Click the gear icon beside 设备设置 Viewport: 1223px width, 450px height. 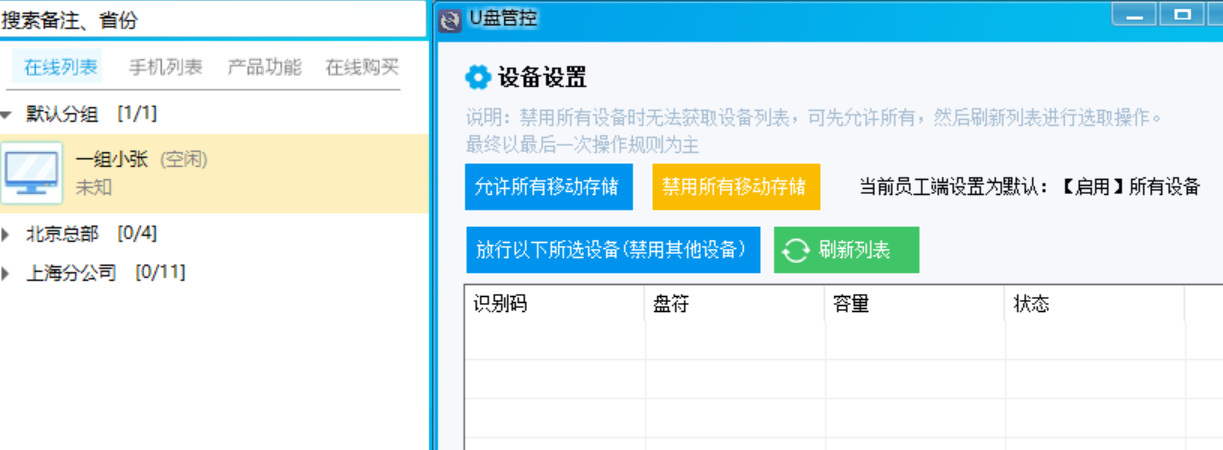pyautogui.click(x=478, y=77)
